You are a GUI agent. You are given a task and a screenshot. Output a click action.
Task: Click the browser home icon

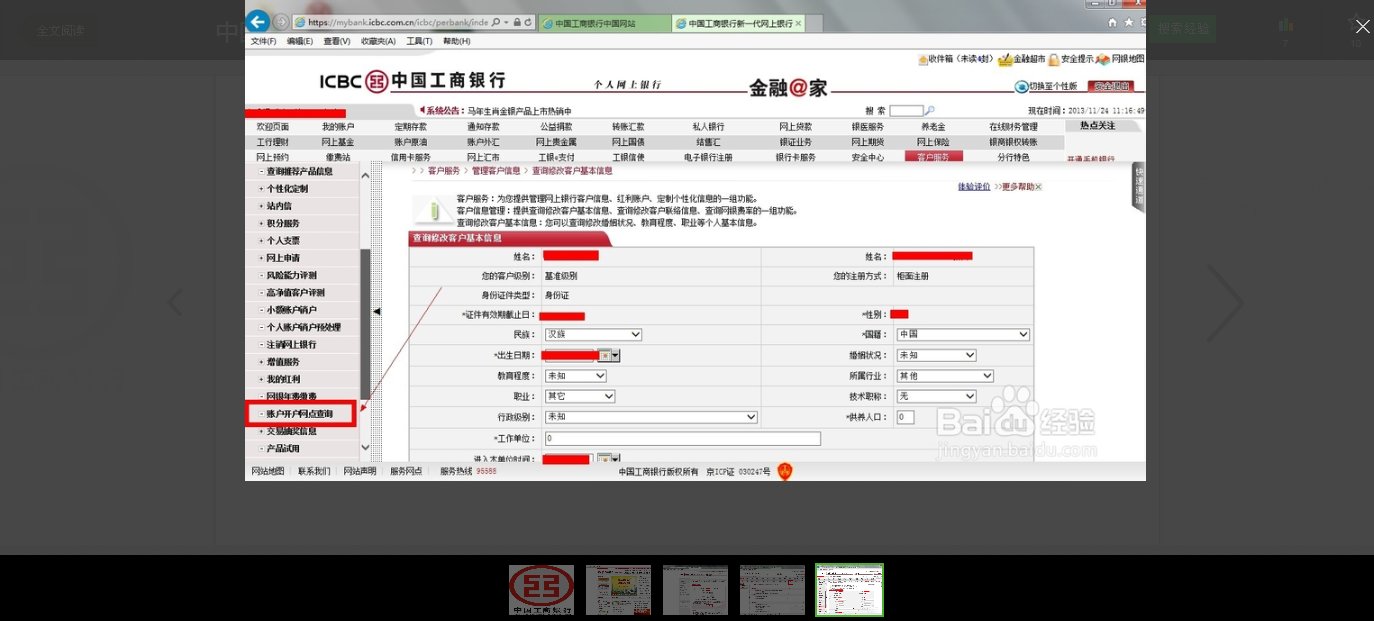click(1113, 22)
